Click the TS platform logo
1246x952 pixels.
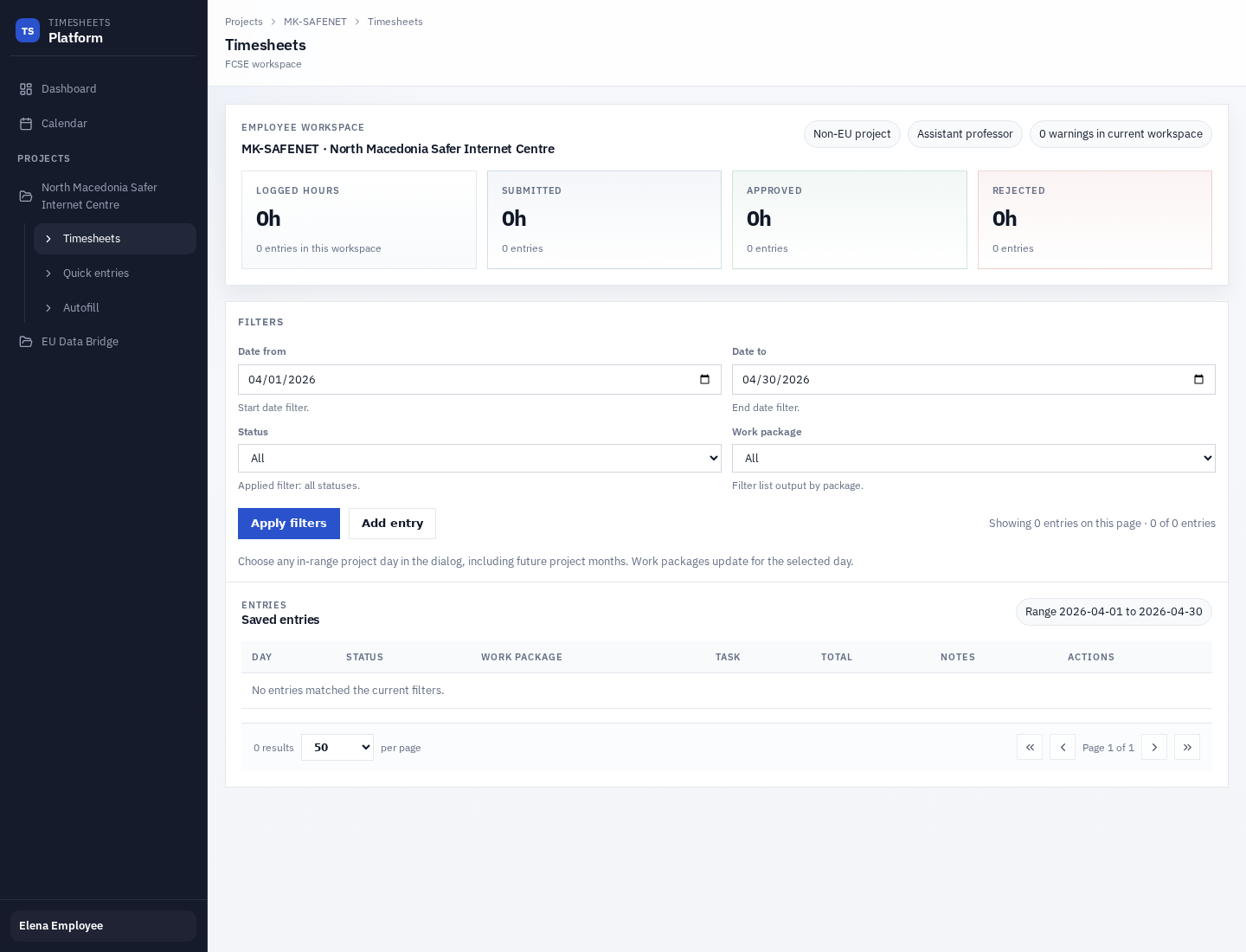pos(28,30)
